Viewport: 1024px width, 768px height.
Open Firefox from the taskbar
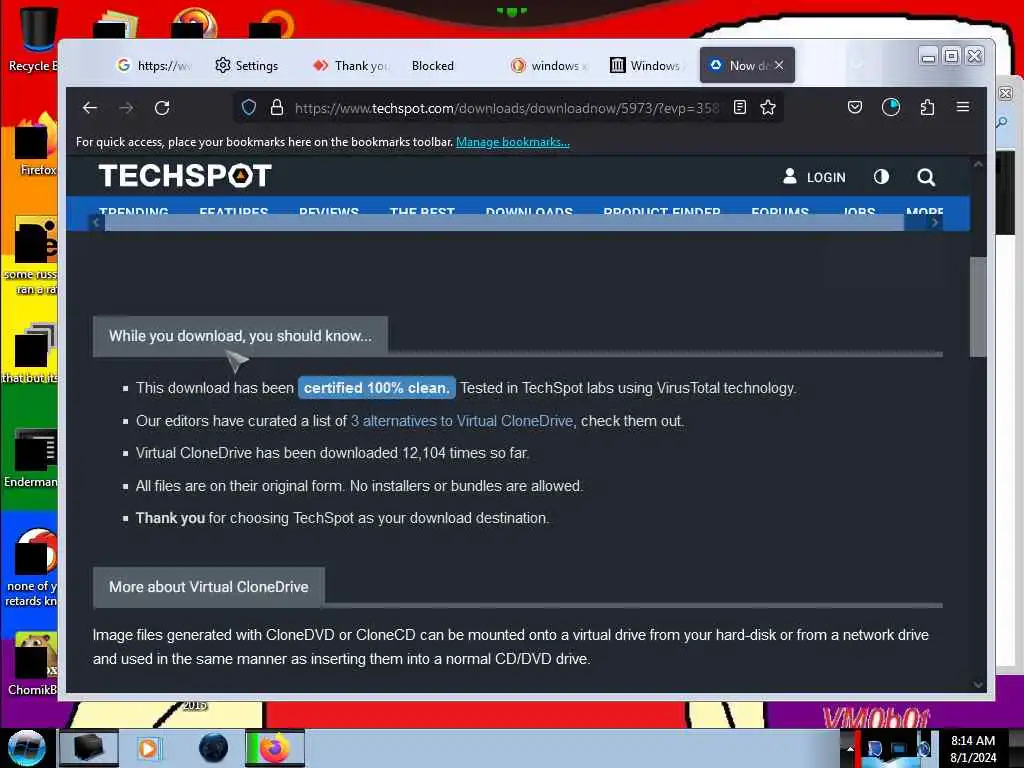tap(275, 748)
